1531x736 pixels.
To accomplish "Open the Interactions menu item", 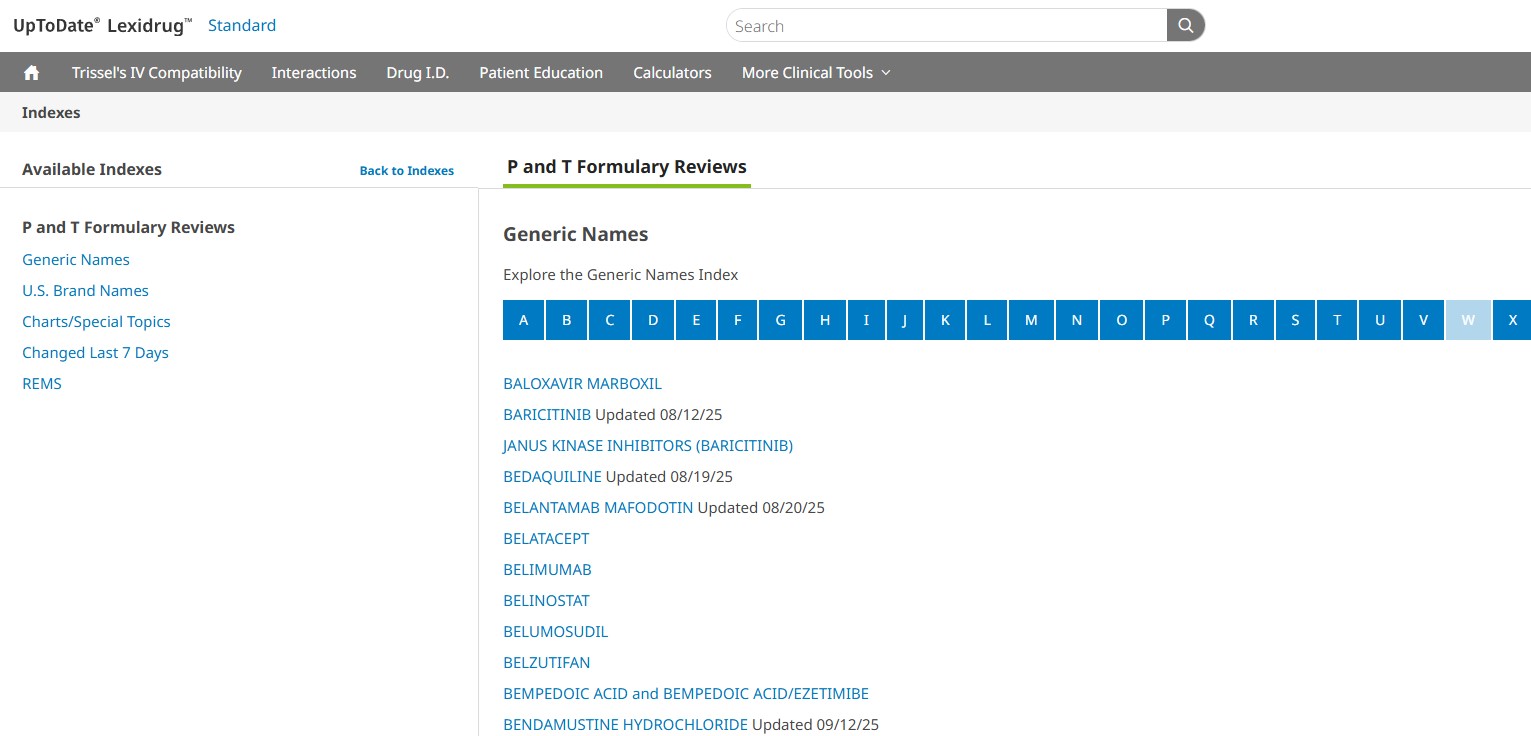I will point(314,73).
